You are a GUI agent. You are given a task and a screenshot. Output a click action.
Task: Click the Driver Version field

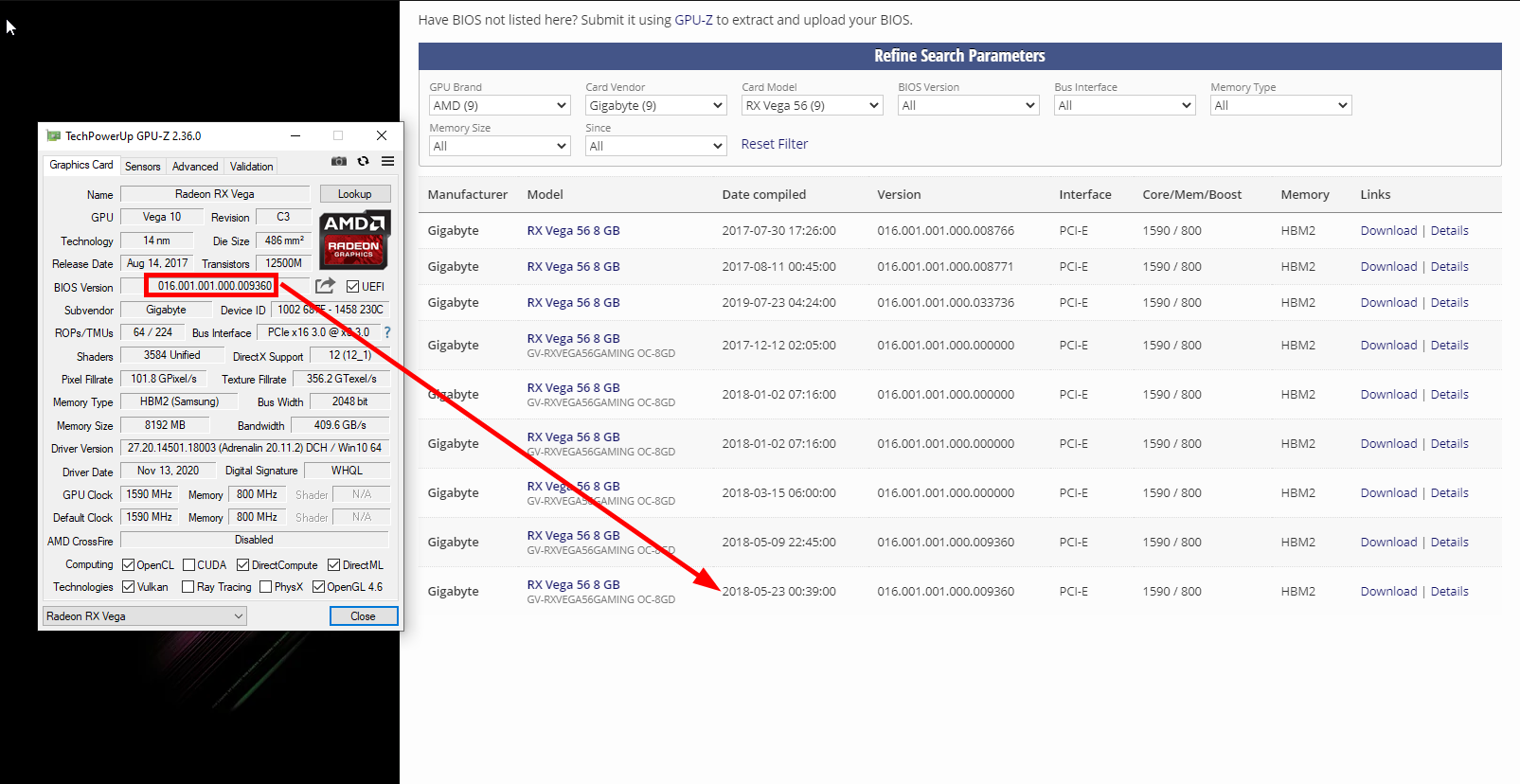(254, 448)
